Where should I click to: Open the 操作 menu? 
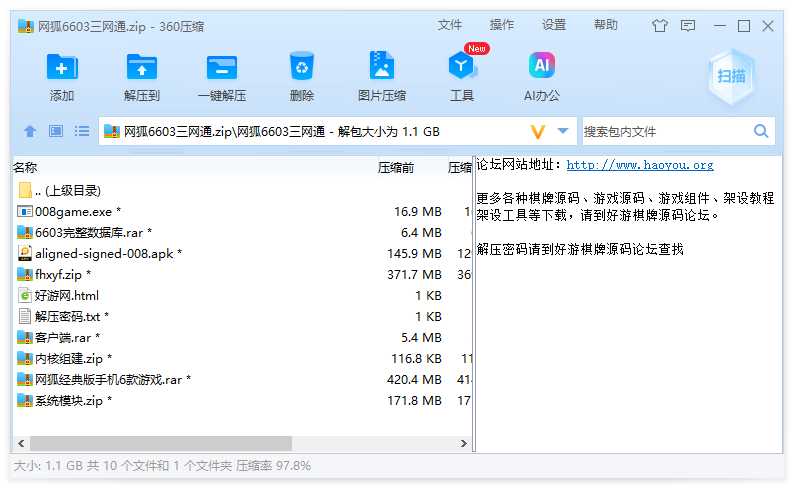pyautogui.click(x=501, y=25)
